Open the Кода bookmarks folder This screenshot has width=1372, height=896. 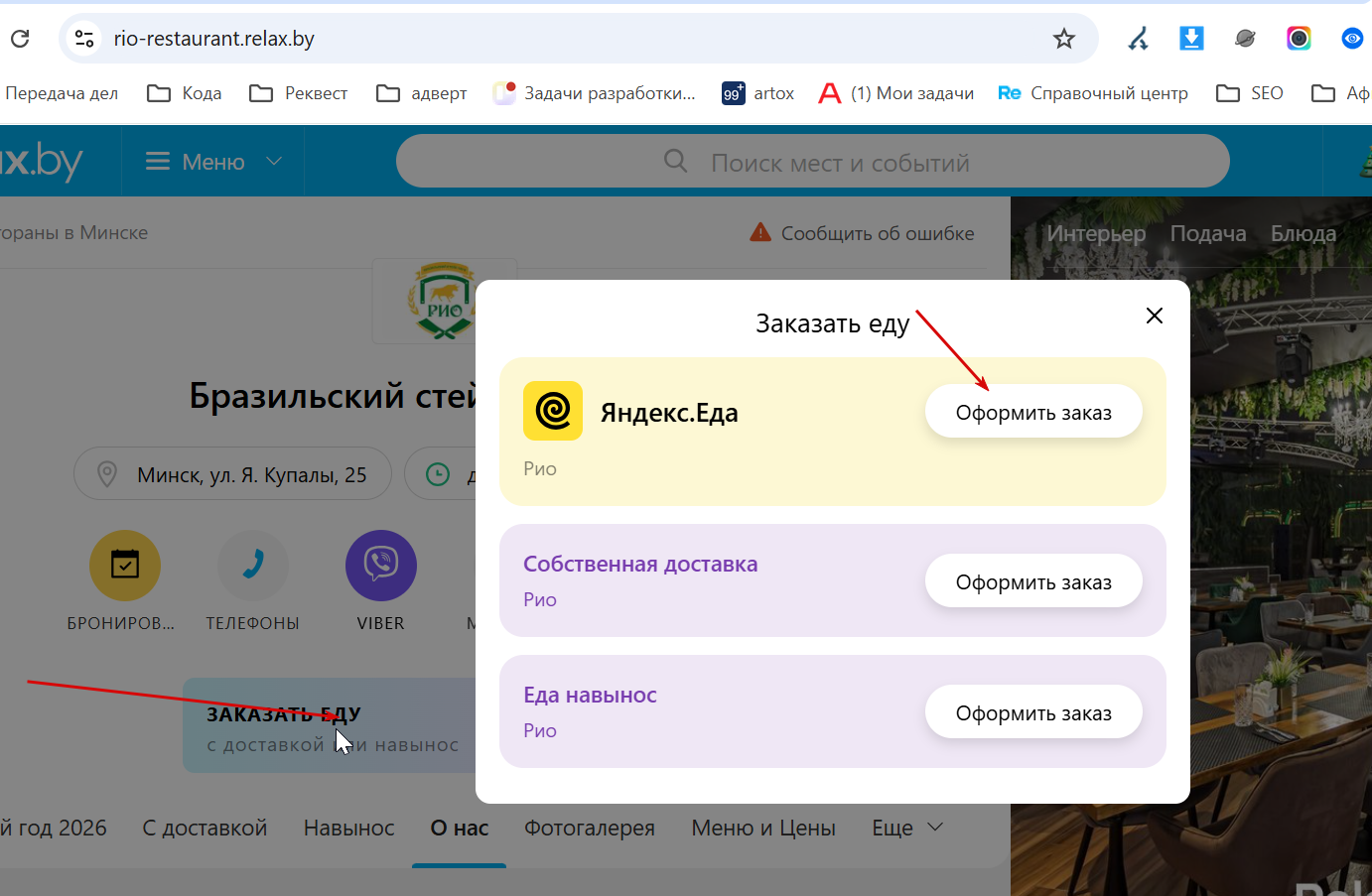[185, 93]
